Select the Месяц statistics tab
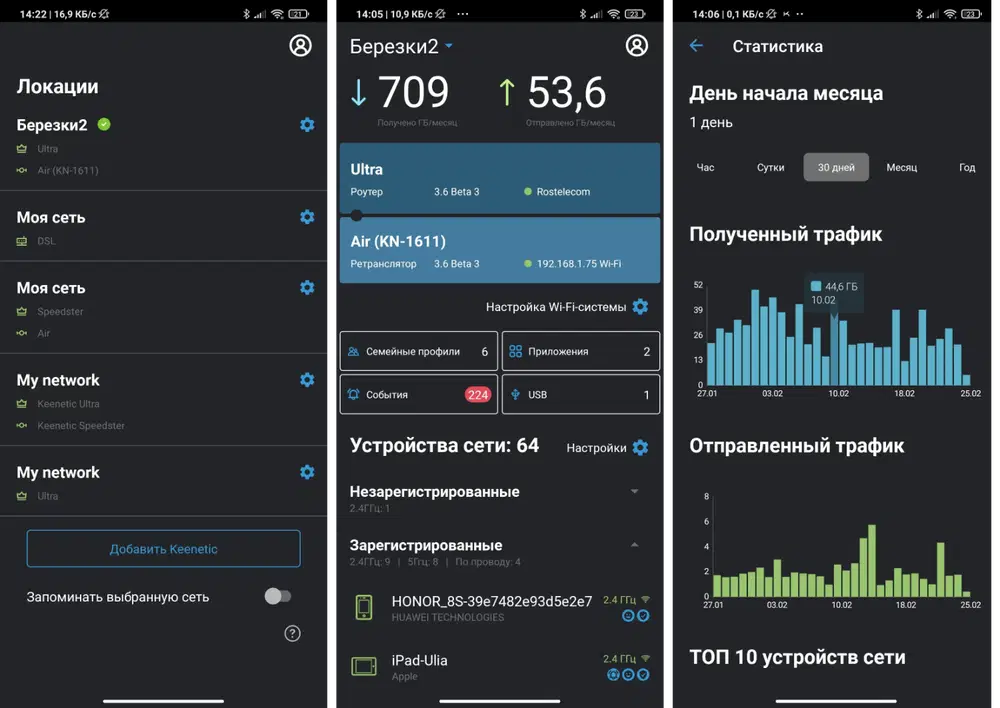The height and width of the screenshot is (708, 1000). 902,167
